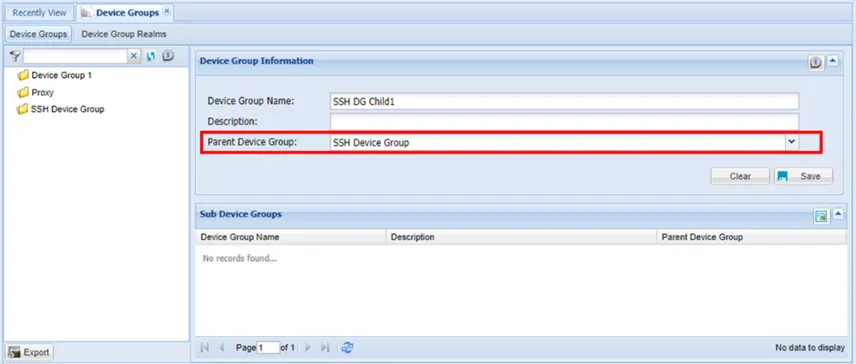Open the Device Groups sub-tab

38,34
